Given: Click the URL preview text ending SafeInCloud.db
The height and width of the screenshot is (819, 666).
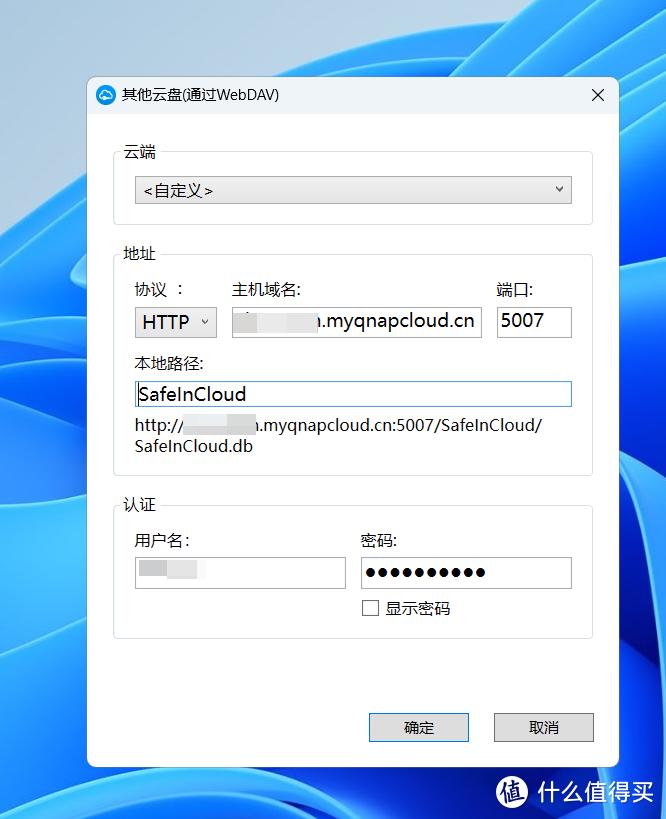Looking at the screenshot, I should pyautogui.click(x=338, y=436).
